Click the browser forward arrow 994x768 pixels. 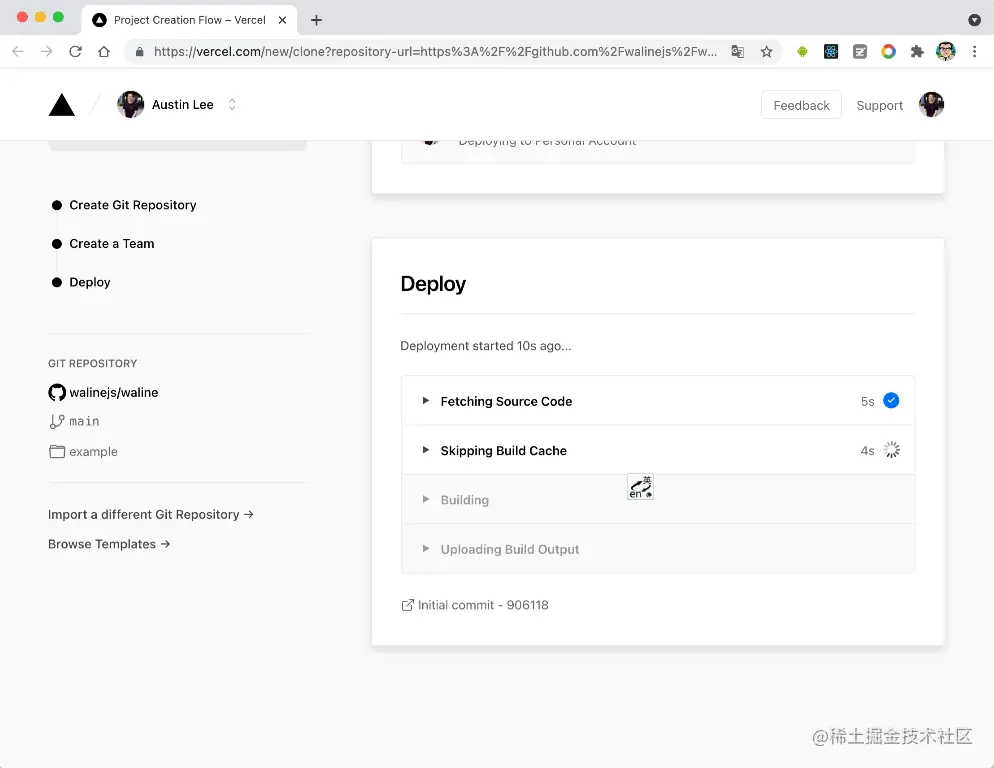point(46,51)
